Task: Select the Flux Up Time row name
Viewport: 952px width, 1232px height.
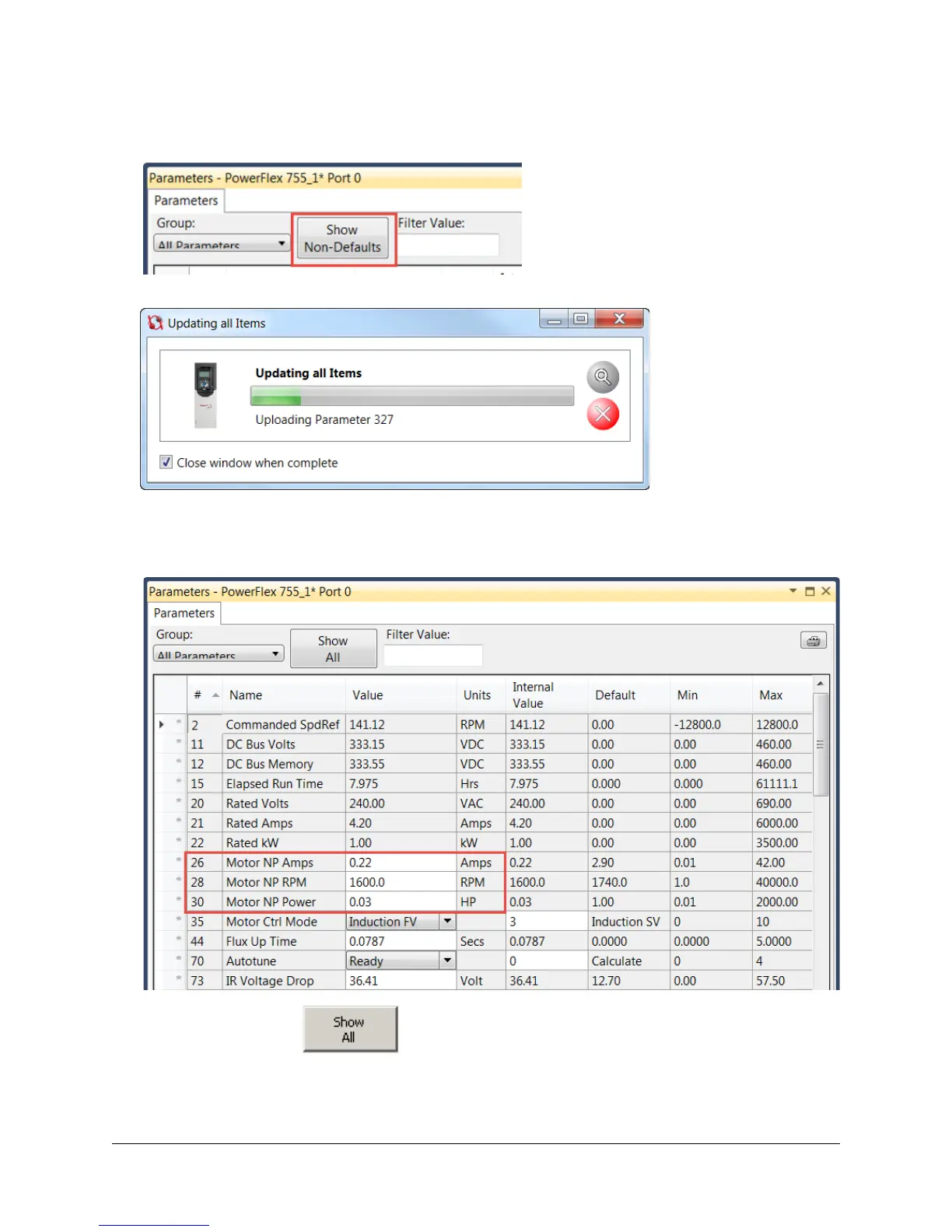Action: tap(261, 941)
